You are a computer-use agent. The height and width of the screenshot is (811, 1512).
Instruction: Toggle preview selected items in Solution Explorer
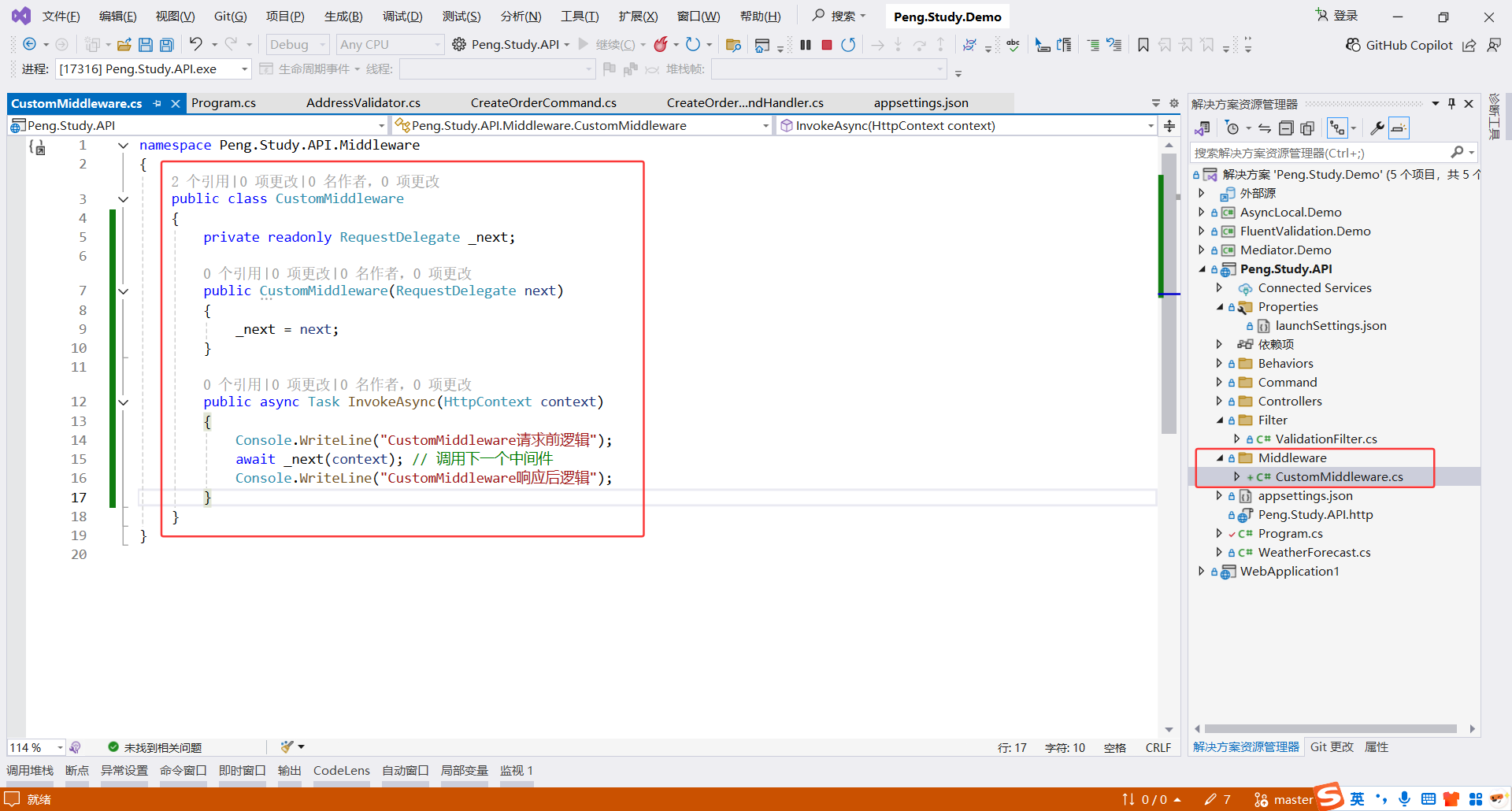1399,128
